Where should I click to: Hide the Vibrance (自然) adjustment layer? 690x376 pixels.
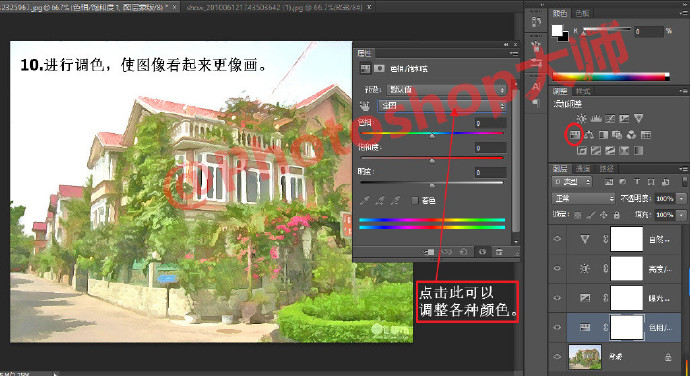click(x=557, y=239)
